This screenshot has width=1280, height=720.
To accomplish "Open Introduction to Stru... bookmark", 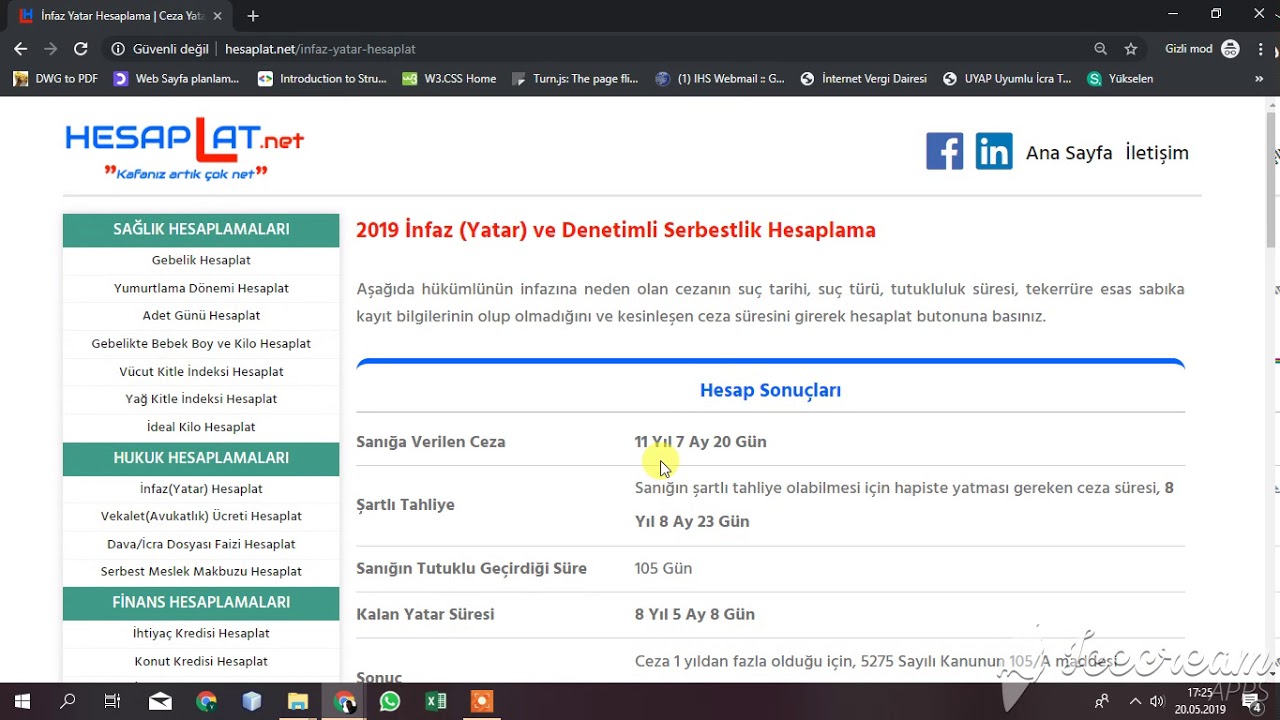I will (x=322, y=79).
